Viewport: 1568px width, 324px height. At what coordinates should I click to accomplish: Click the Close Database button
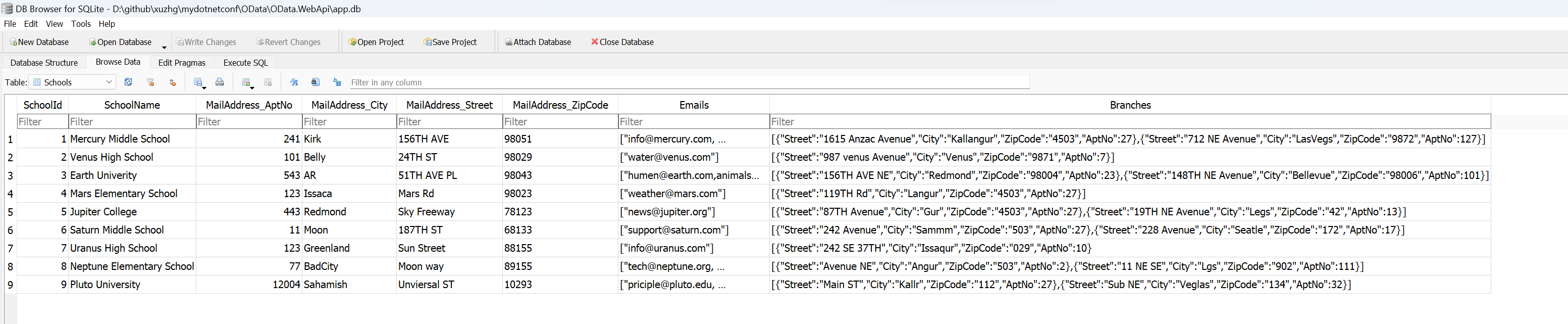click(x=622, y=42)
